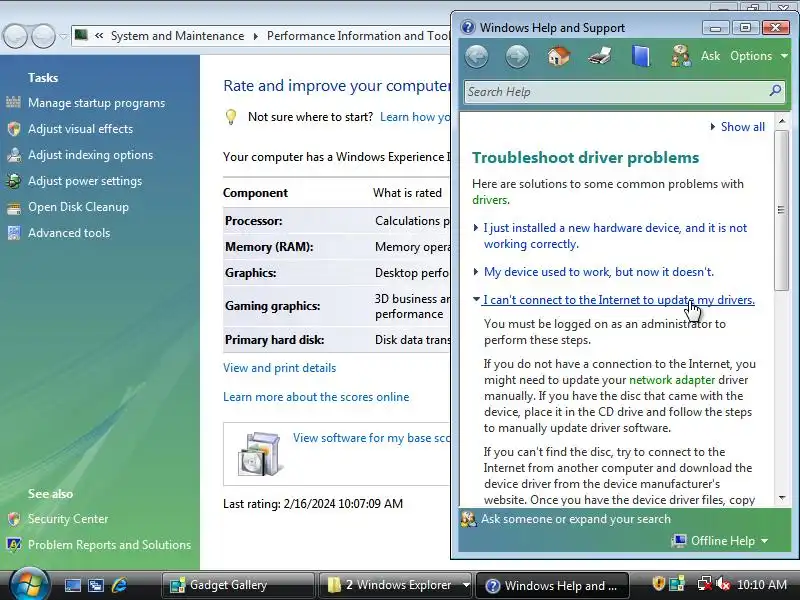Screen dimensions: 800x600
Task: Open the Offline Help dropdown
Action: click(x=720, y=541)
